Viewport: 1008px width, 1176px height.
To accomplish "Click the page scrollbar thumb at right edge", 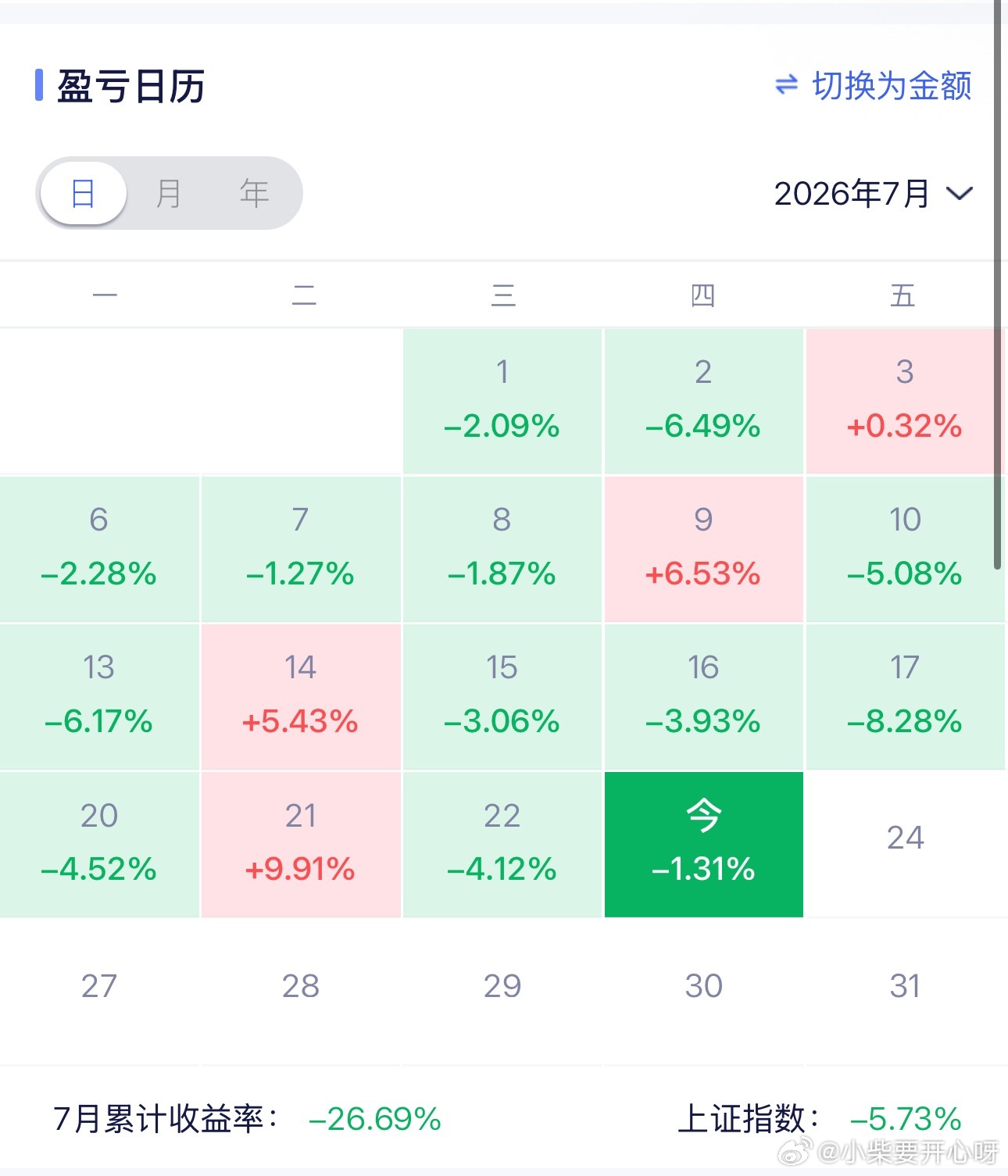I will (x=998, y=285).
